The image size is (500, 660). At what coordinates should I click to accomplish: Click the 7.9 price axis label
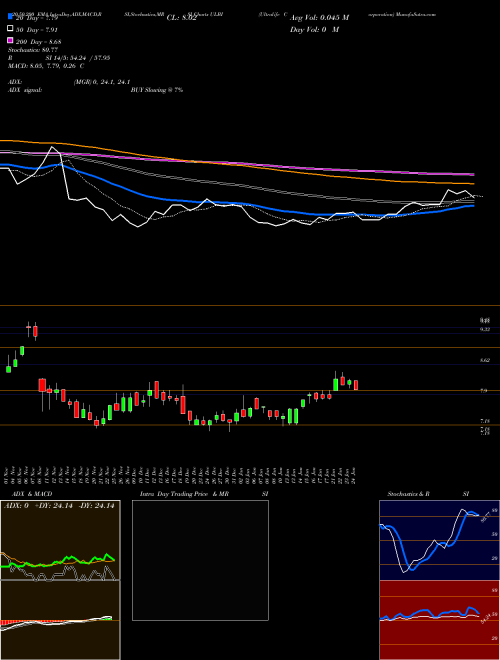(x=484, y=391)
